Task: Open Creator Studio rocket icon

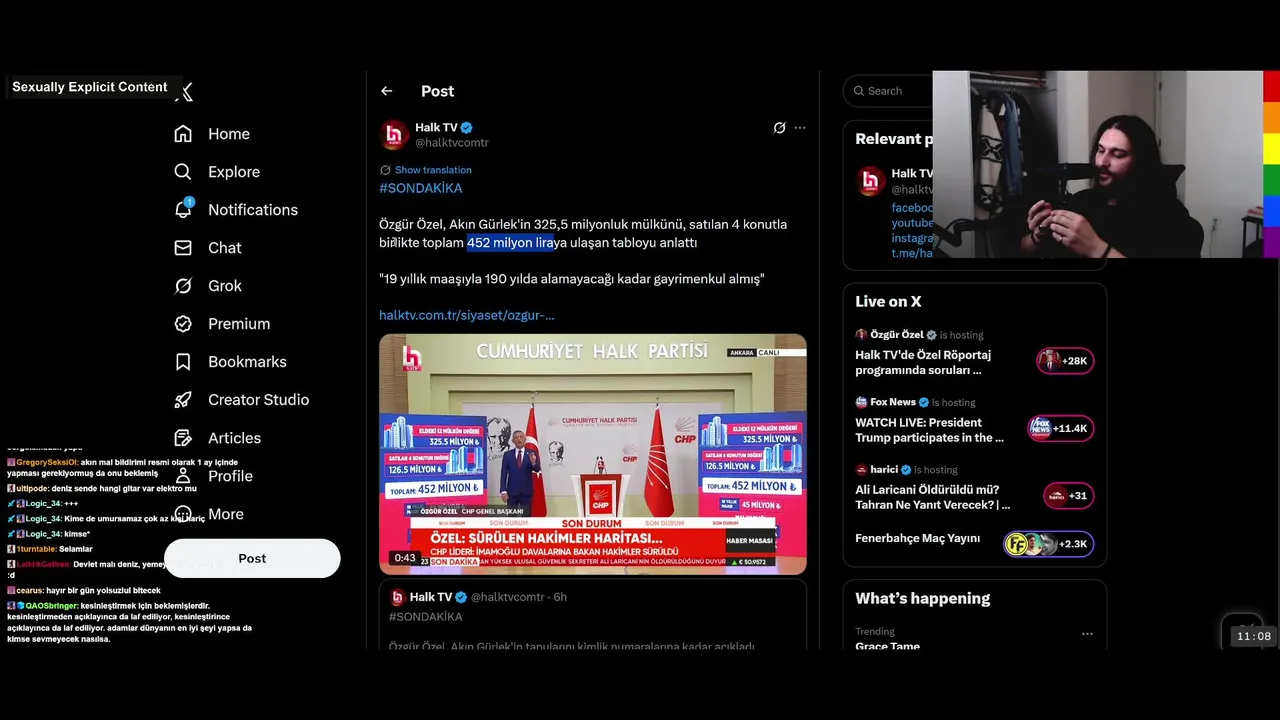Action: pos(183,400)
